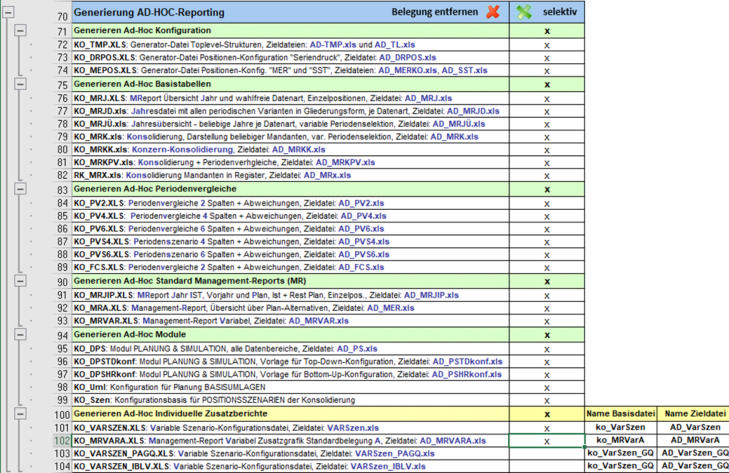Select the 'Generierung AD-HOC-Reporting' header cell
Screen dimensions: 729x473
pyautogui.click(x=150, y=13)
